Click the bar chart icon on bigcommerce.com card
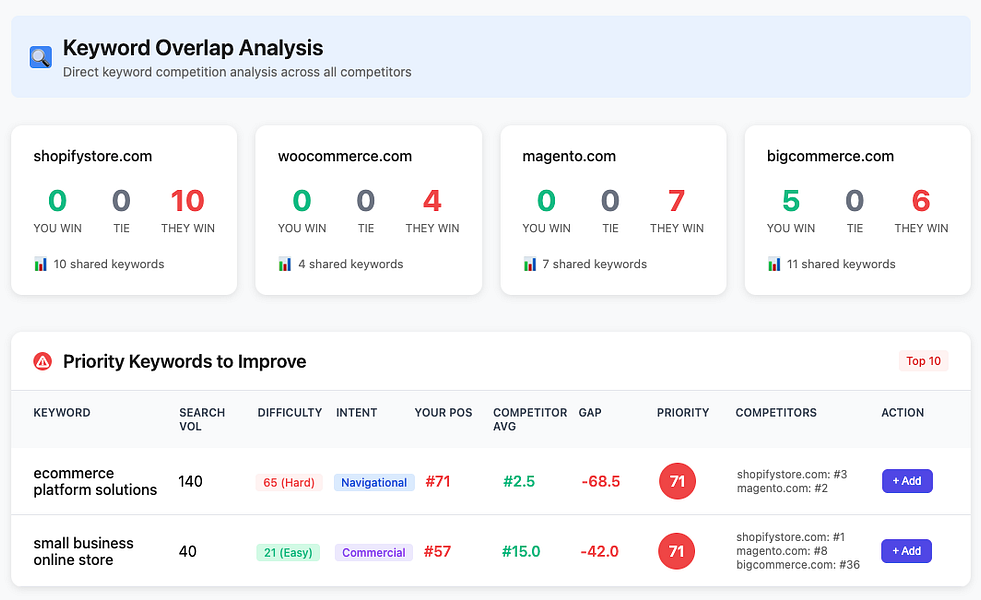Image resolution: width=981 pixels, height=600 pixels. point(772,264)
